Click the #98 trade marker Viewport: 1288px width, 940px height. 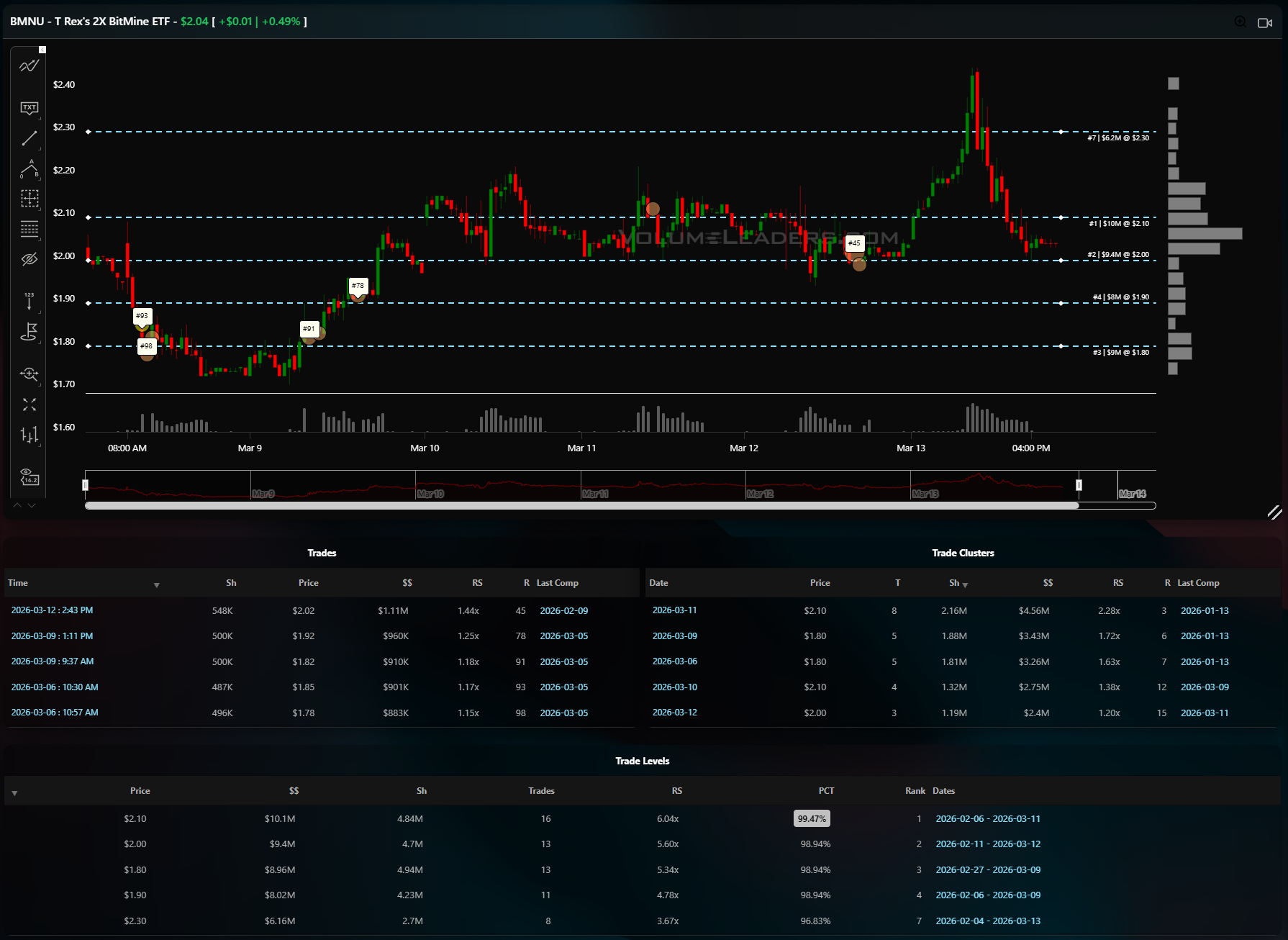[x=146, y=346]
